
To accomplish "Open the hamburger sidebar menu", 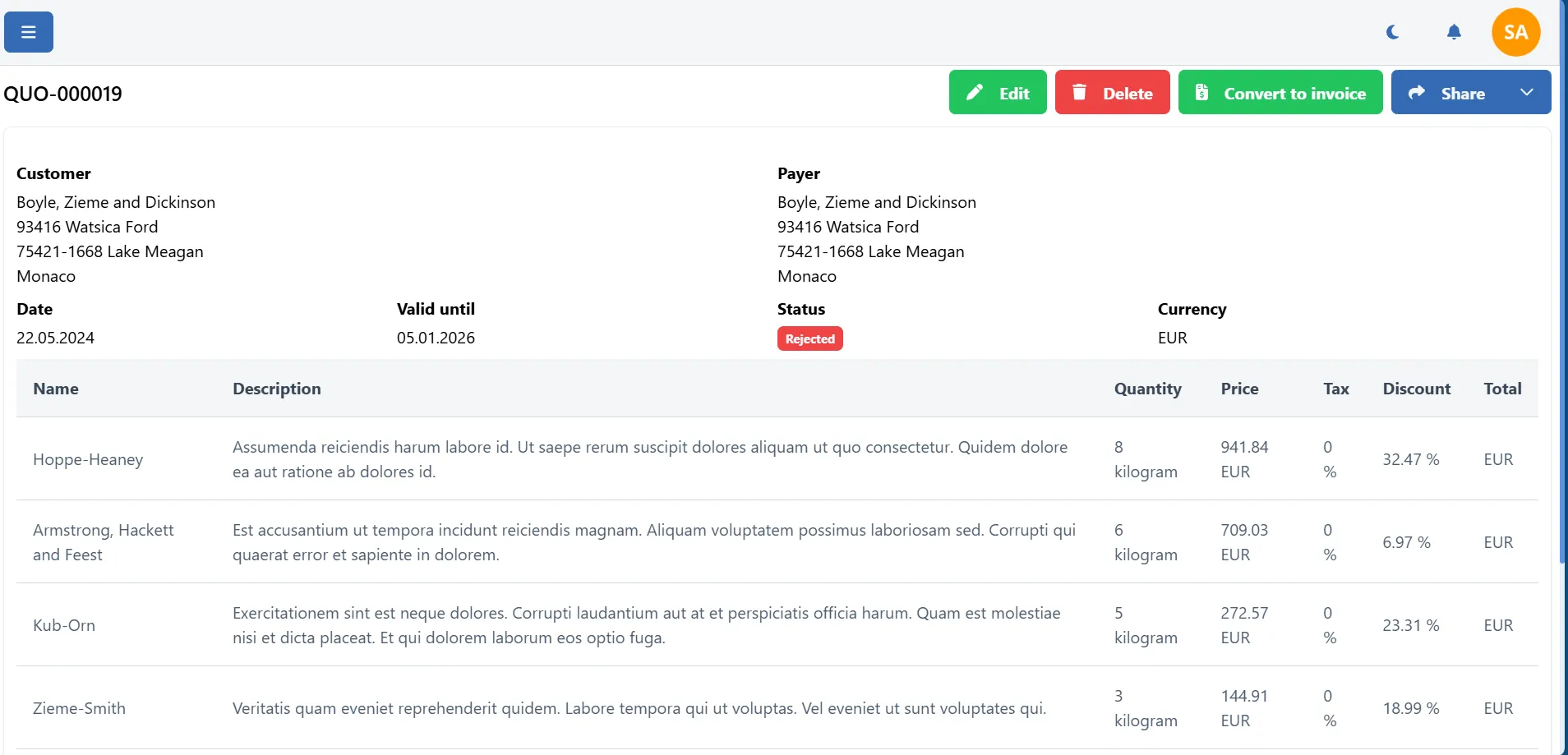I will click(x=29, y=32).
